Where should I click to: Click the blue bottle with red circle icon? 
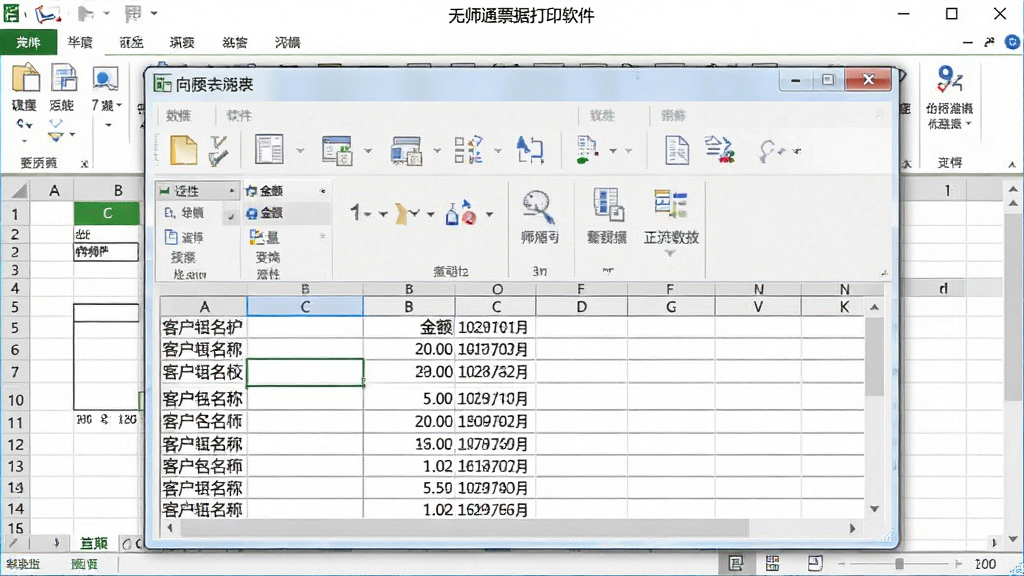pos(460,213)
